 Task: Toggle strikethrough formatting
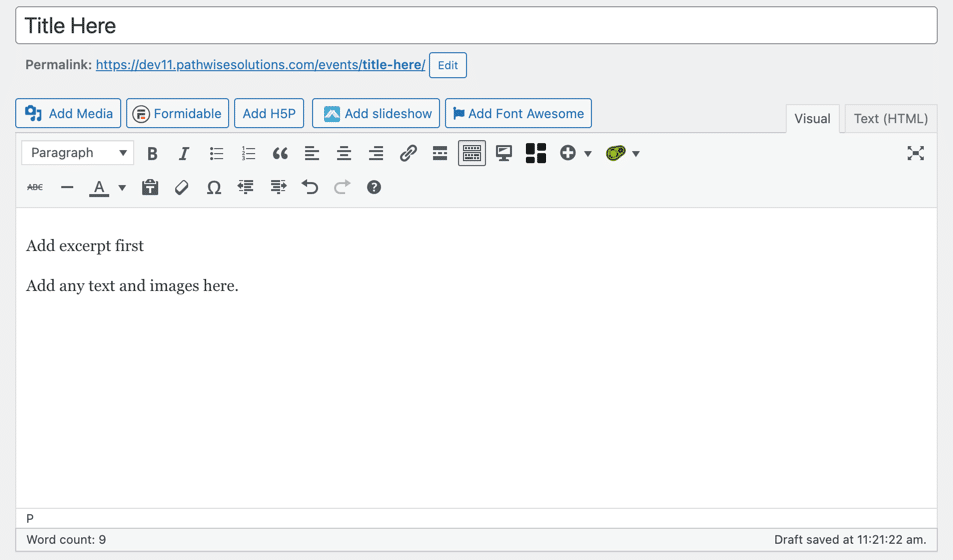pos(35,188)
